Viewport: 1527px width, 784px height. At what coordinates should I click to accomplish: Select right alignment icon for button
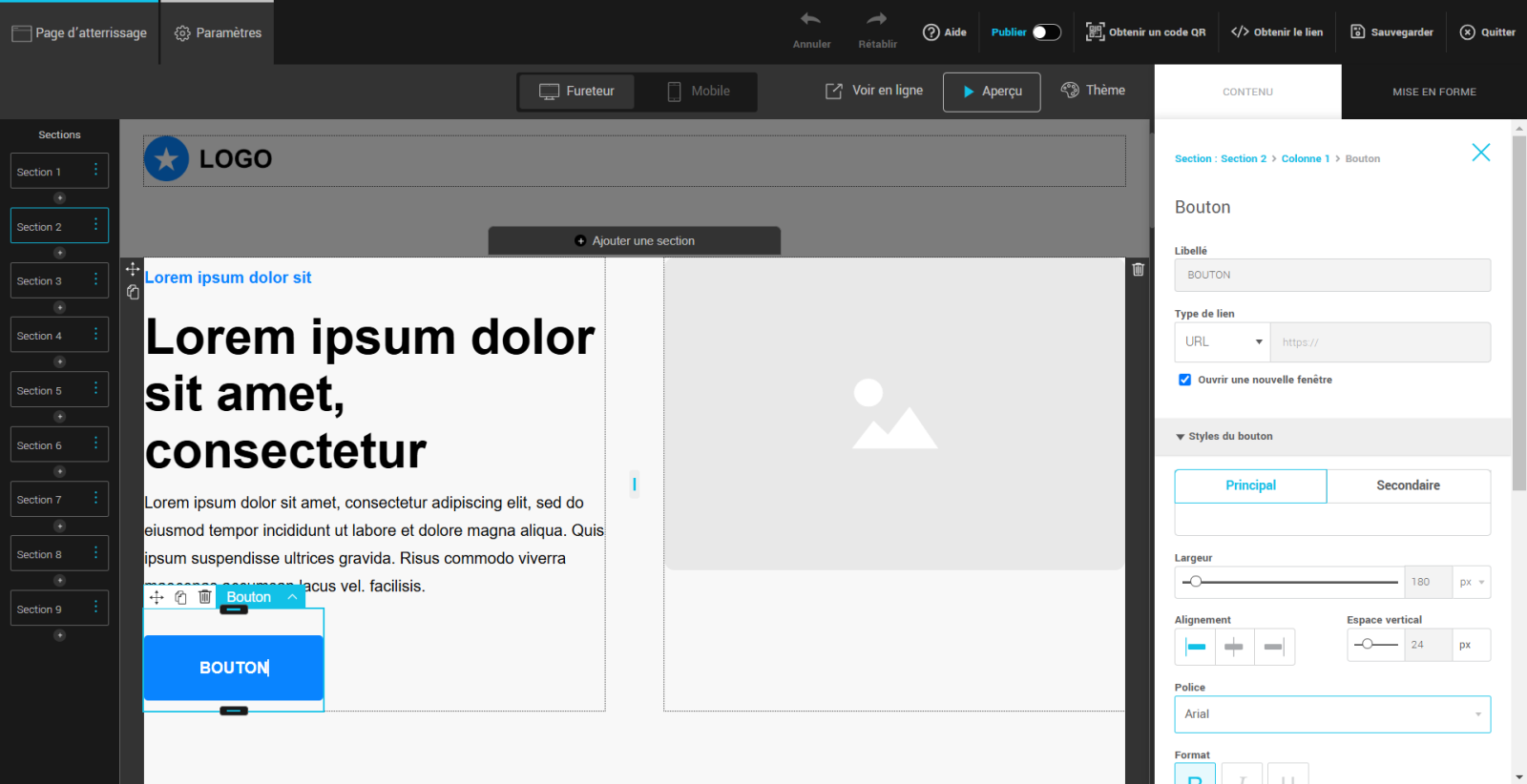pos(1274,647)
